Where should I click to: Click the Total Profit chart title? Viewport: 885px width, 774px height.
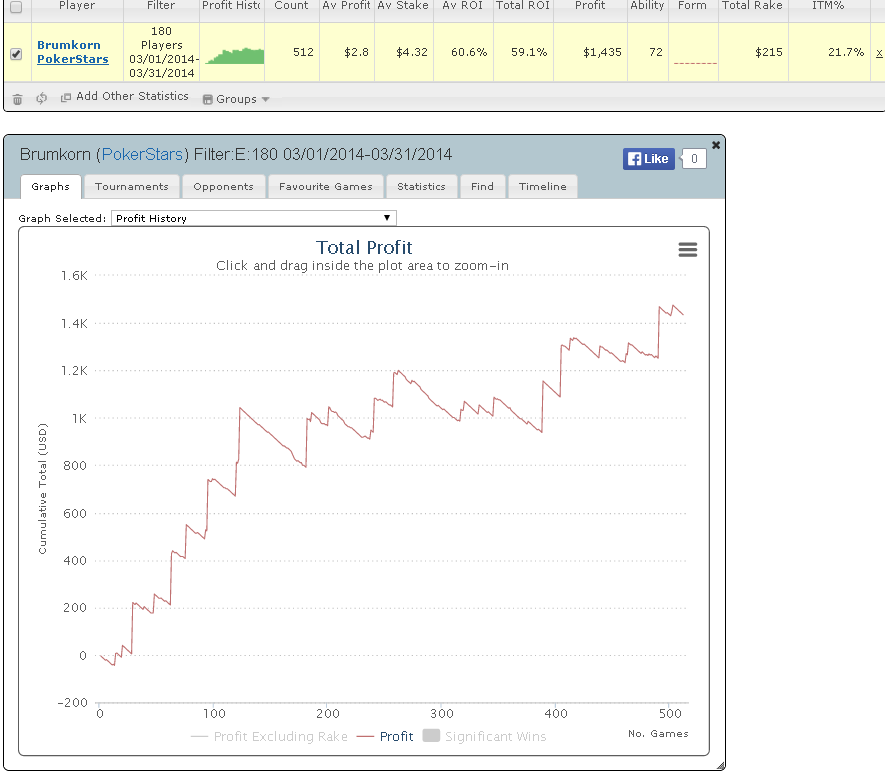364,247
